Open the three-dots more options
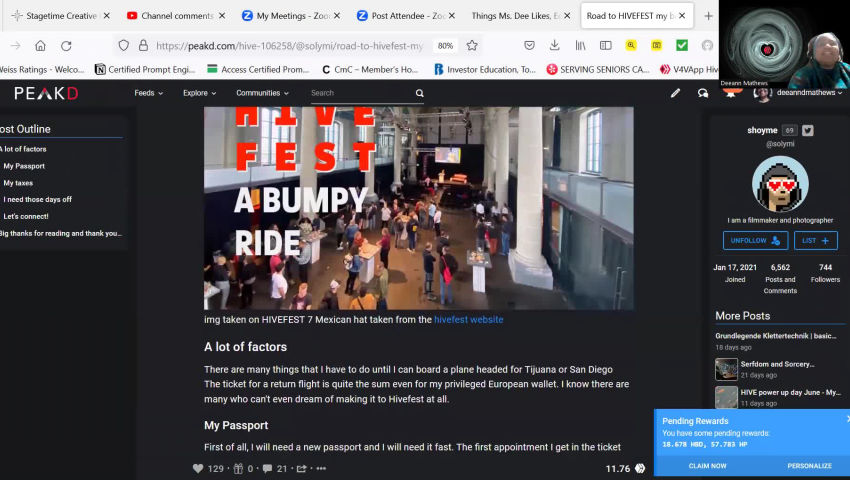 click(321, 469)
